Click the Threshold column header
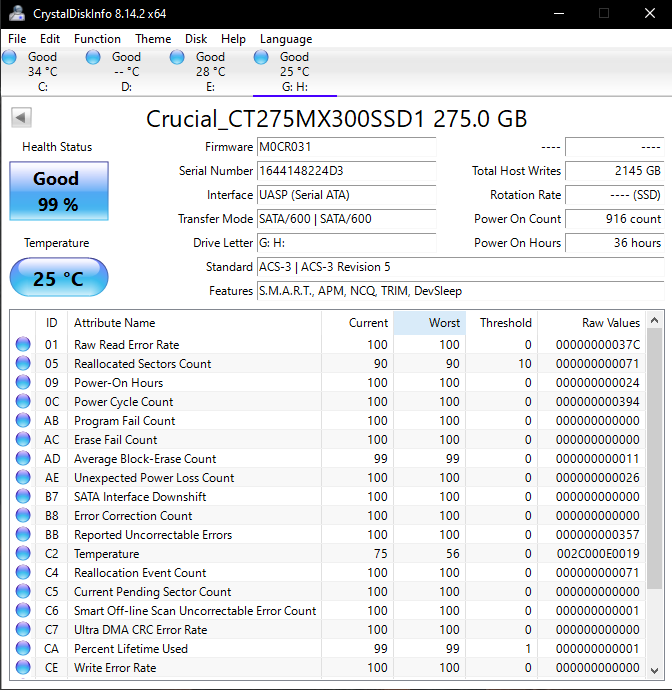The height and width of the screenshot is (690, 672). coord(502,323)
